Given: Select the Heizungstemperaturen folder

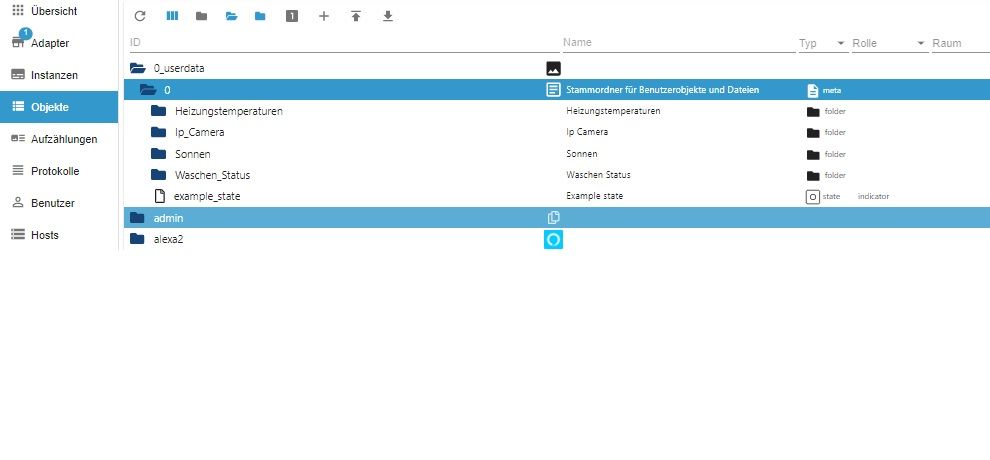Looking at the screenshot, I should 228,111.
